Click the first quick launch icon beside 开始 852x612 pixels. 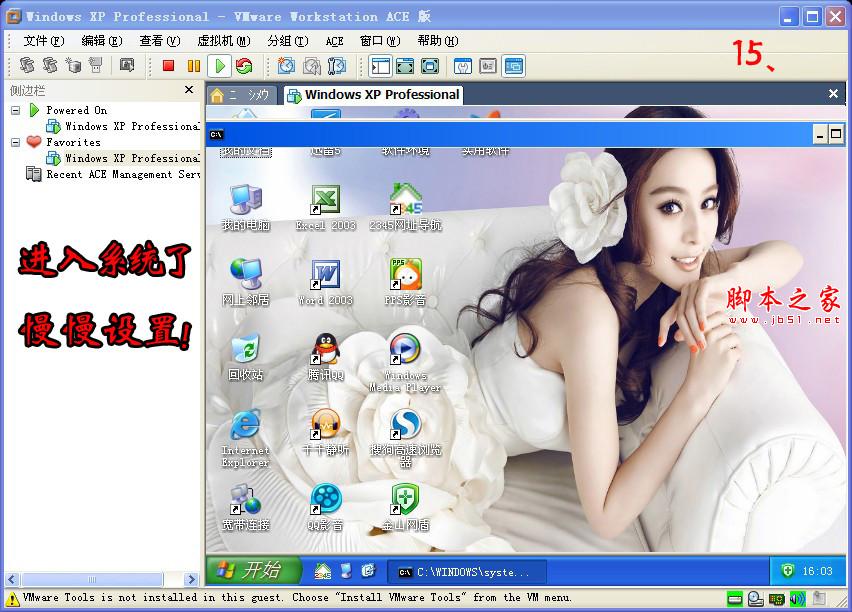point(323,571)
